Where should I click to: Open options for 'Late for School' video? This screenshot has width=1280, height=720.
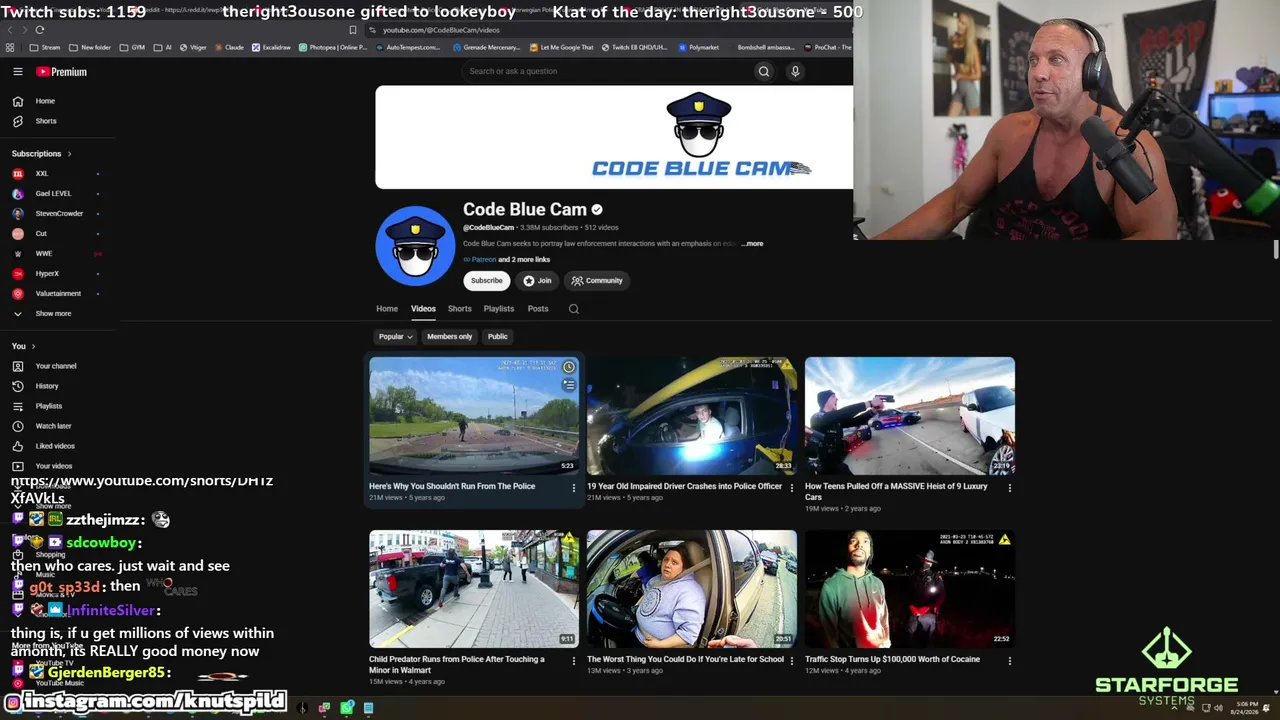tap(791, 661)
